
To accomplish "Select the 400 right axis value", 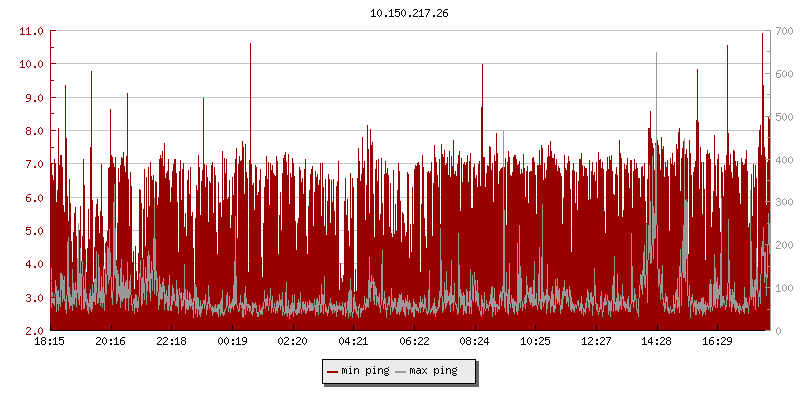I will click(x=785, y=160).
